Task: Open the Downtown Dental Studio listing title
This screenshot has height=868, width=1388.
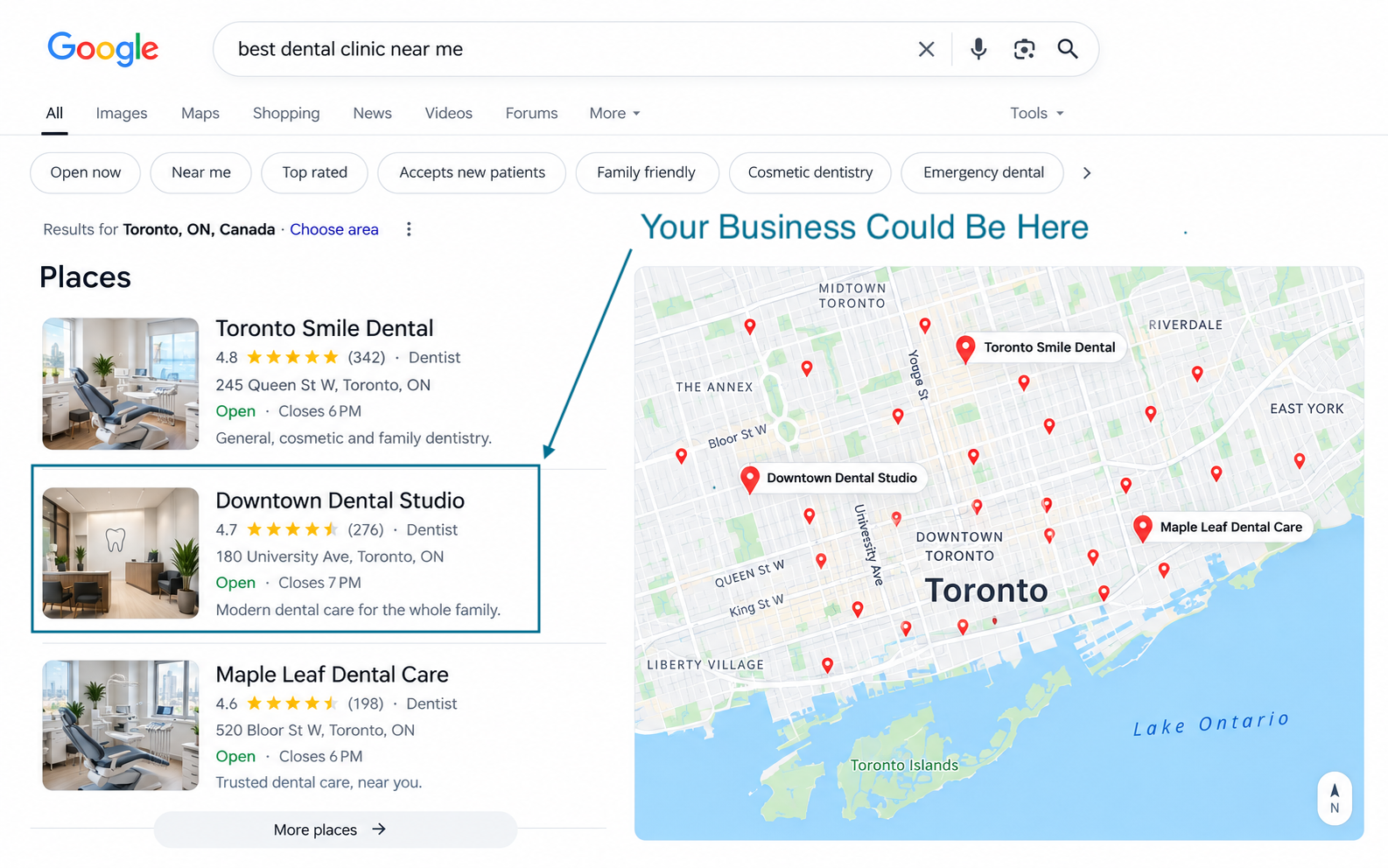Action: pyautogui.click(x=340, y=500)
